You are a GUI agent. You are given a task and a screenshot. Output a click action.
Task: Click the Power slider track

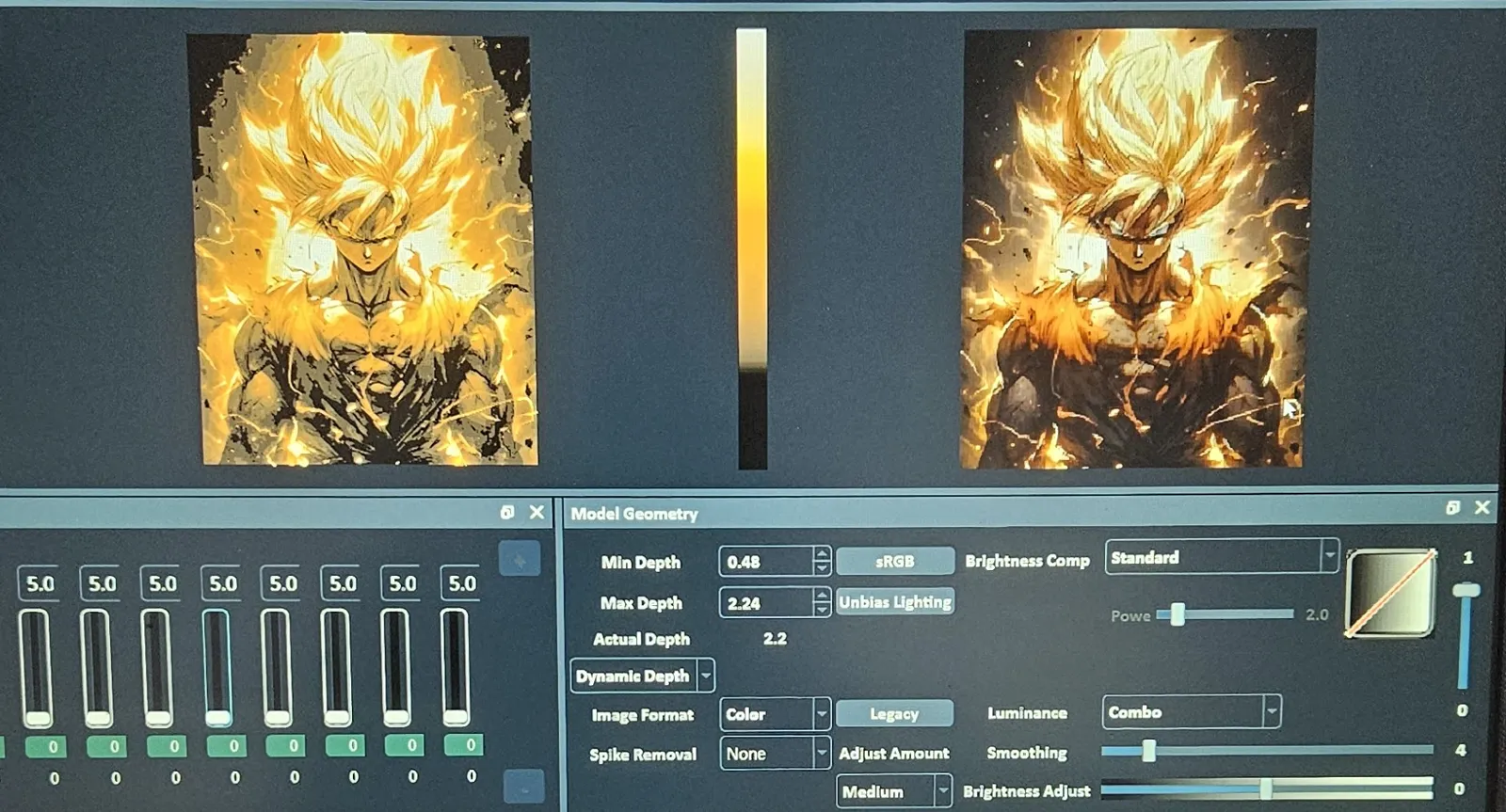pos(1225,614)
